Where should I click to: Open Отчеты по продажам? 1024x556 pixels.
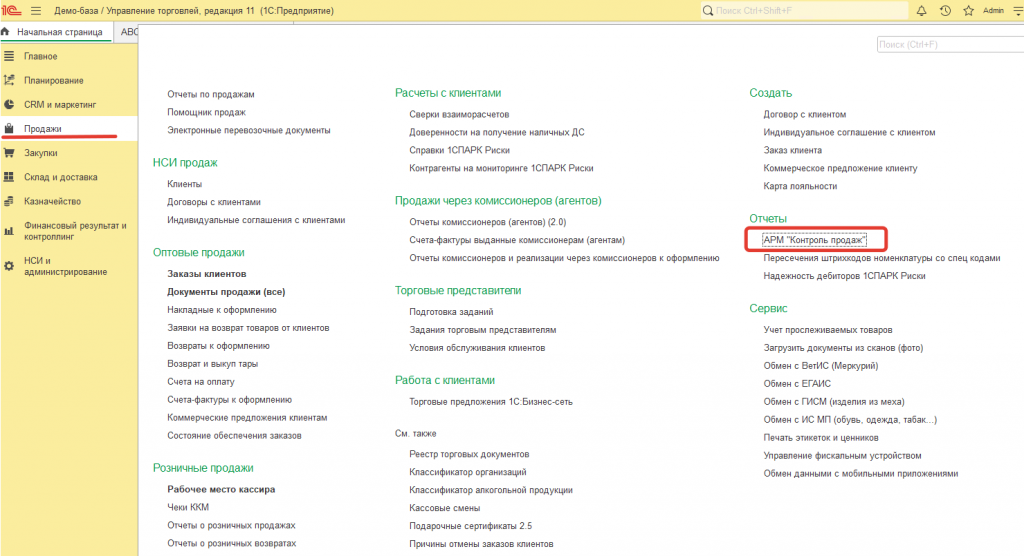pyautogui.click(x=211, y=94)
